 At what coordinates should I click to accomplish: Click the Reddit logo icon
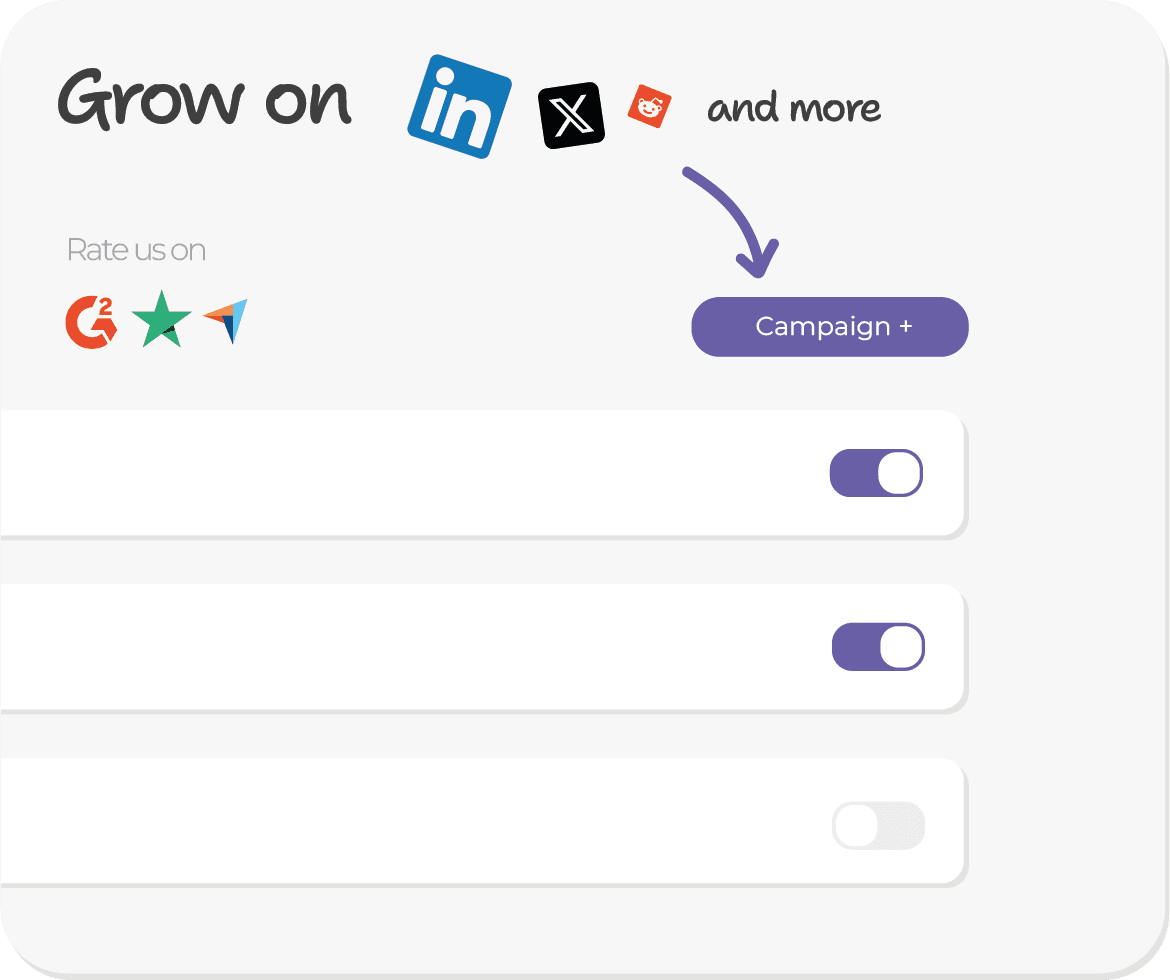[649, 106]
